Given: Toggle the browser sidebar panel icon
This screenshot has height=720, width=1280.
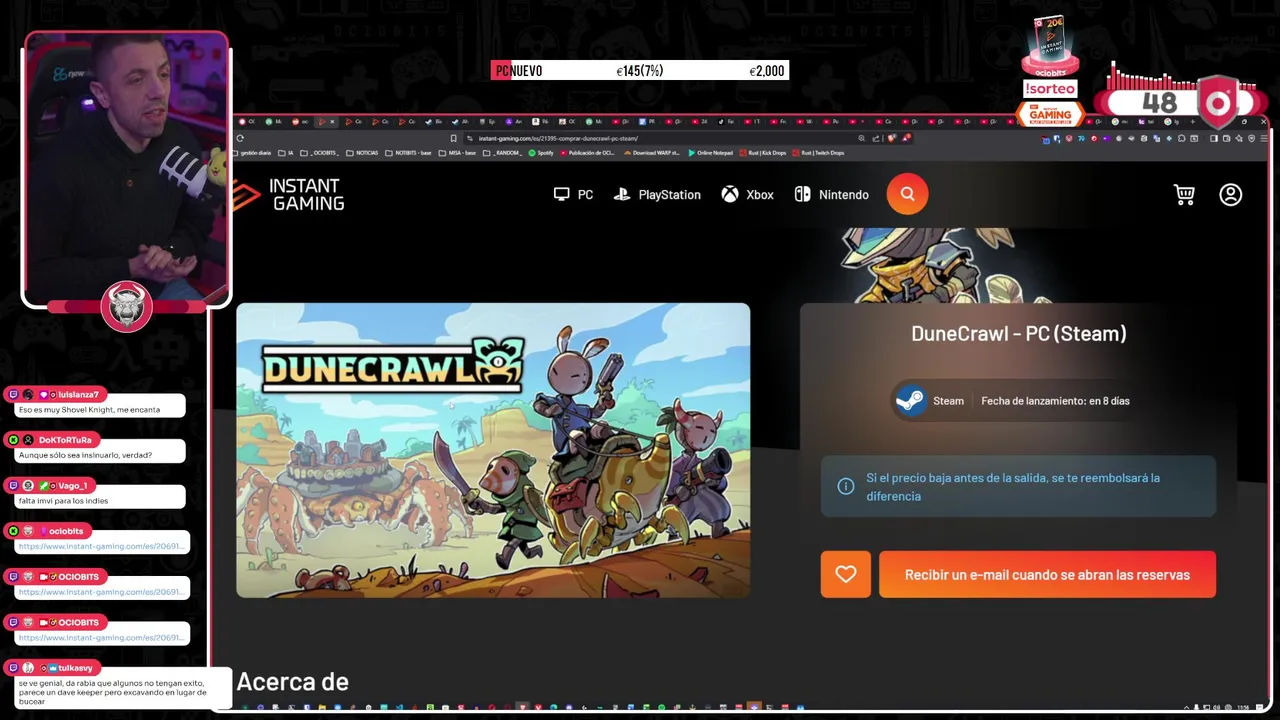Looking at the screenshot, I should [1214, 138].
